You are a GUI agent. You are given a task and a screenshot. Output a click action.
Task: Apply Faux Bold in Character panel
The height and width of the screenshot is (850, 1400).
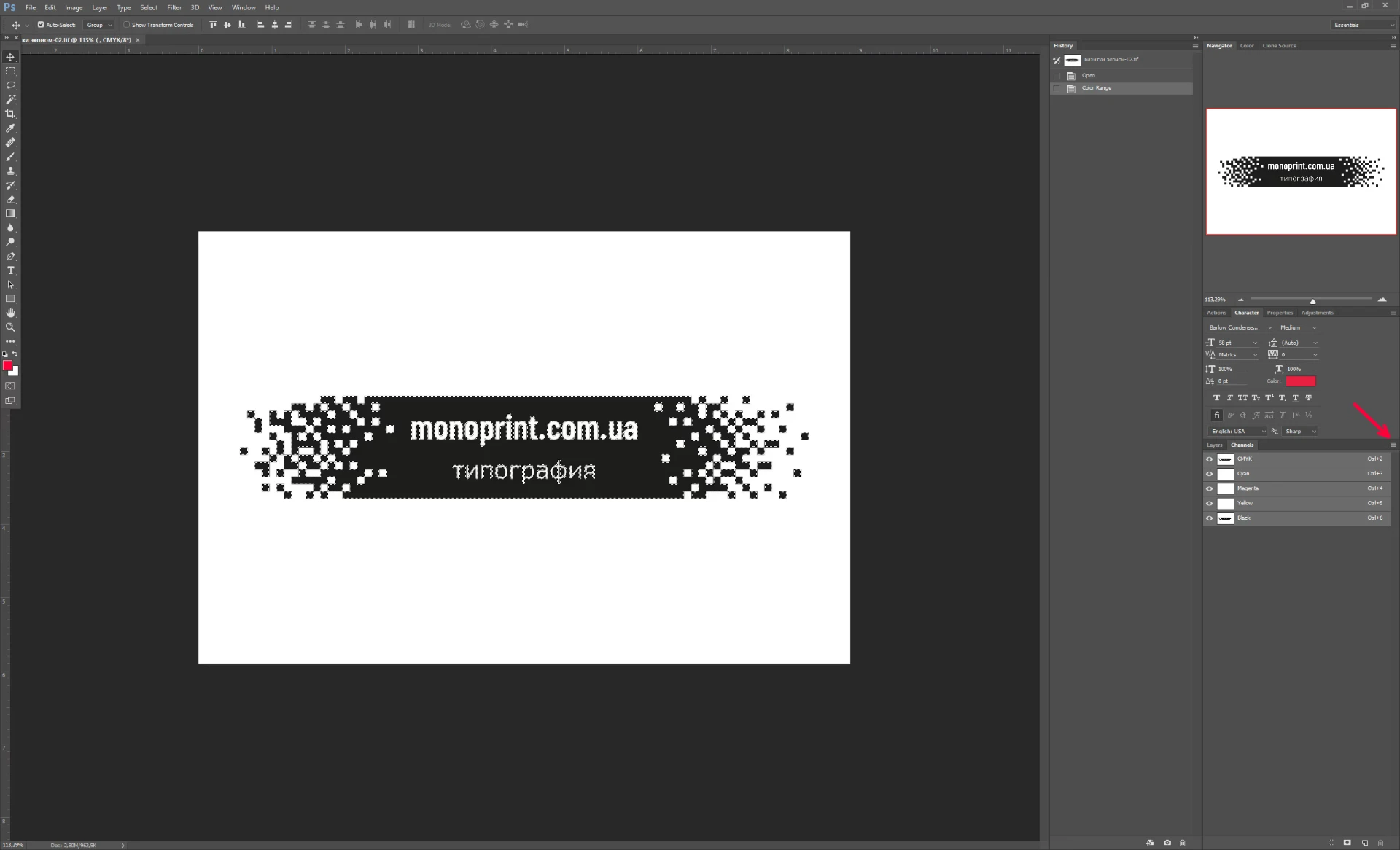click(x=1216, y=398)
